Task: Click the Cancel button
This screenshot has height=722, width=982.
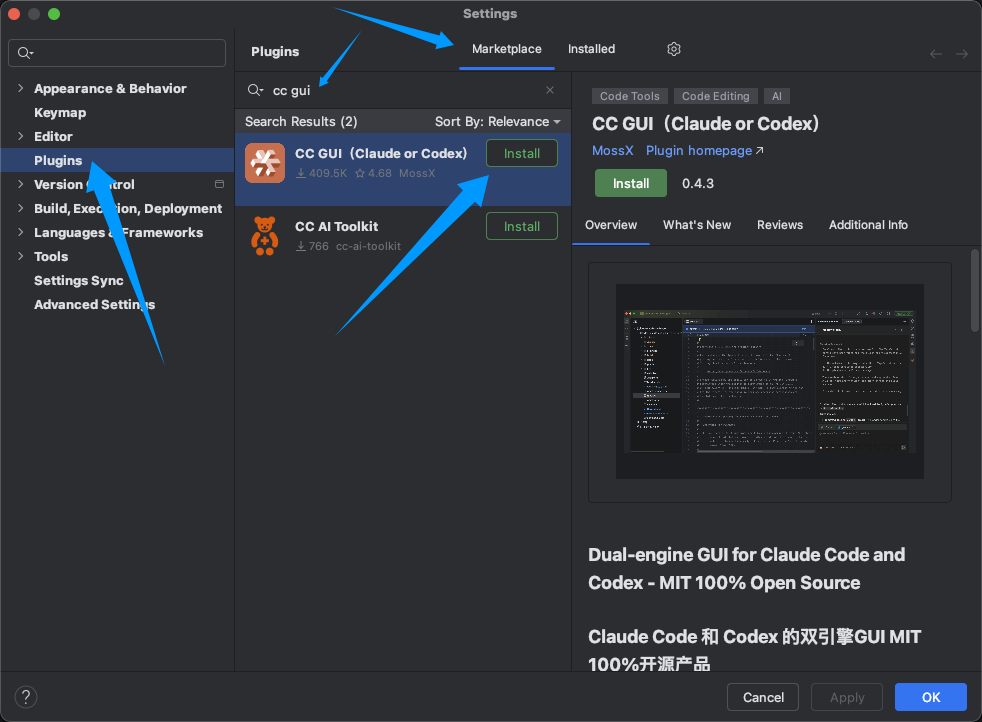Action: click(763, 697)
